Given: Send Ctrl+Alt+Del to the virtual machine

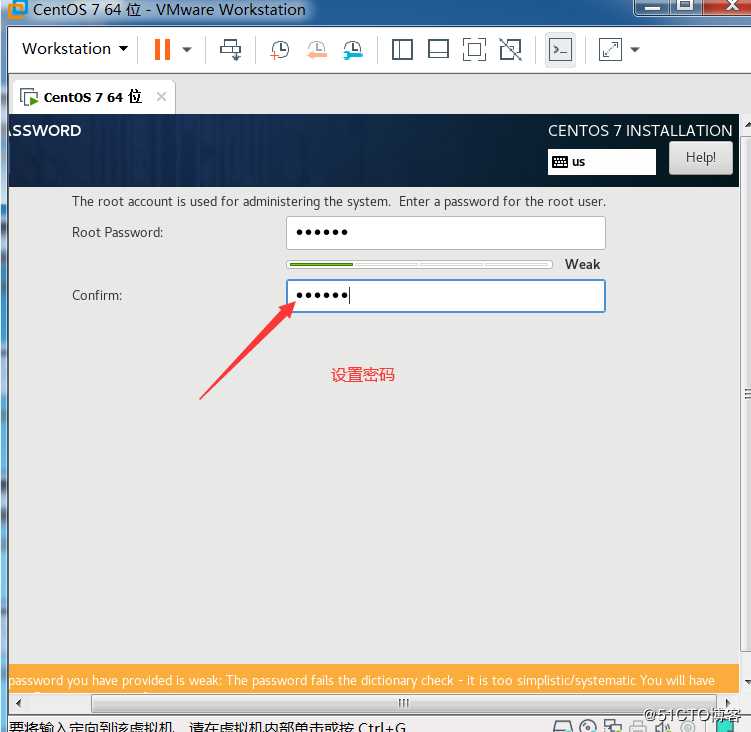Looking at the screenshot, I should (x=230, y=49).
